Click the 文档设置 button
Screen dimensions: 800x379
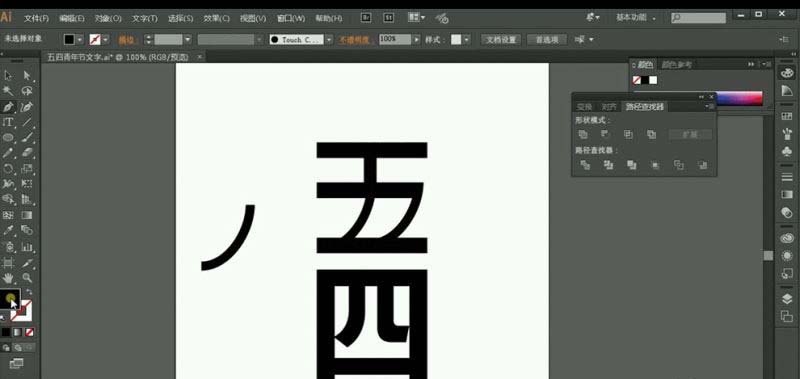[501, 39]
